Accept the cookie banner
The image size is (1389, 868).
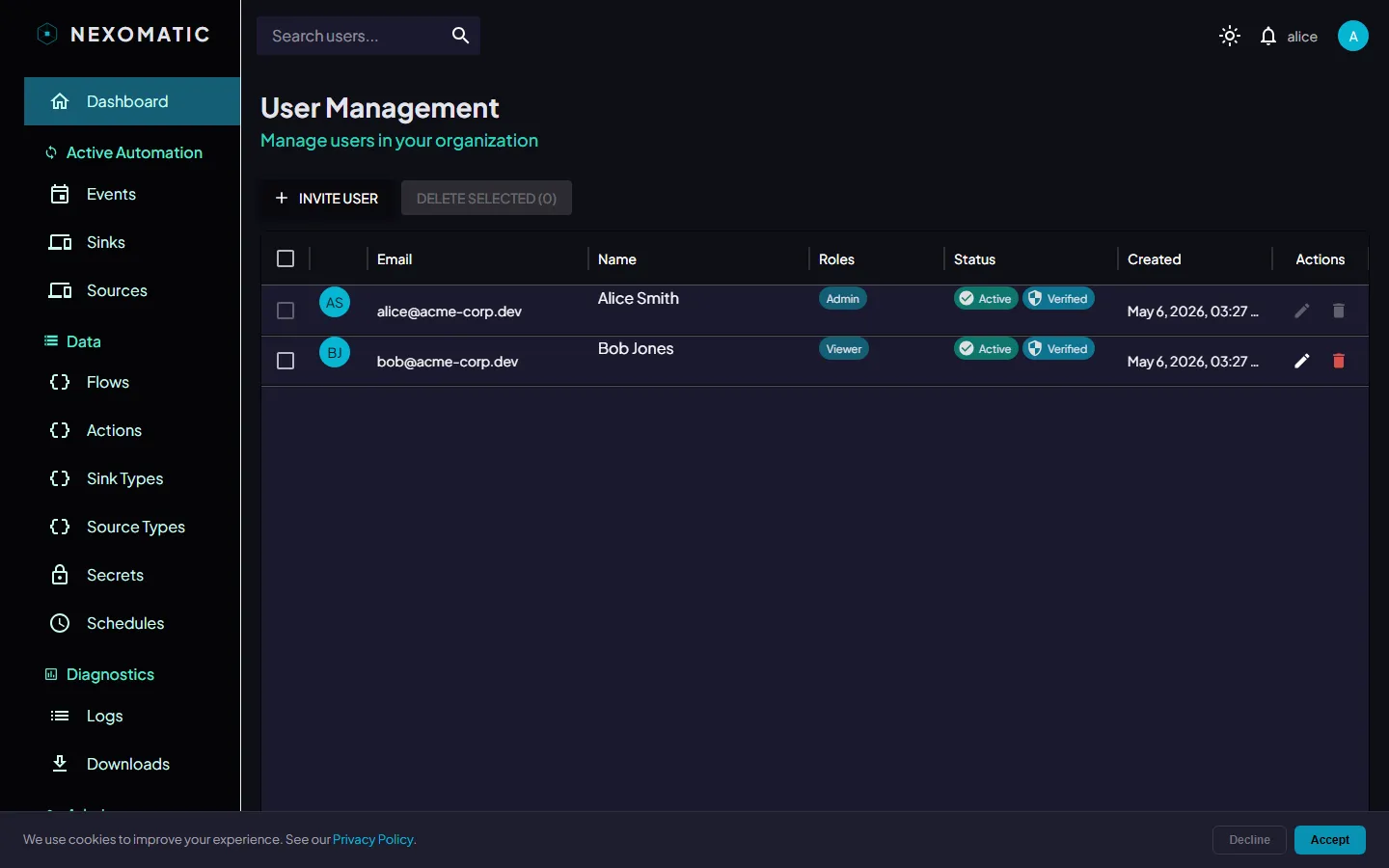click(1330, 840)
